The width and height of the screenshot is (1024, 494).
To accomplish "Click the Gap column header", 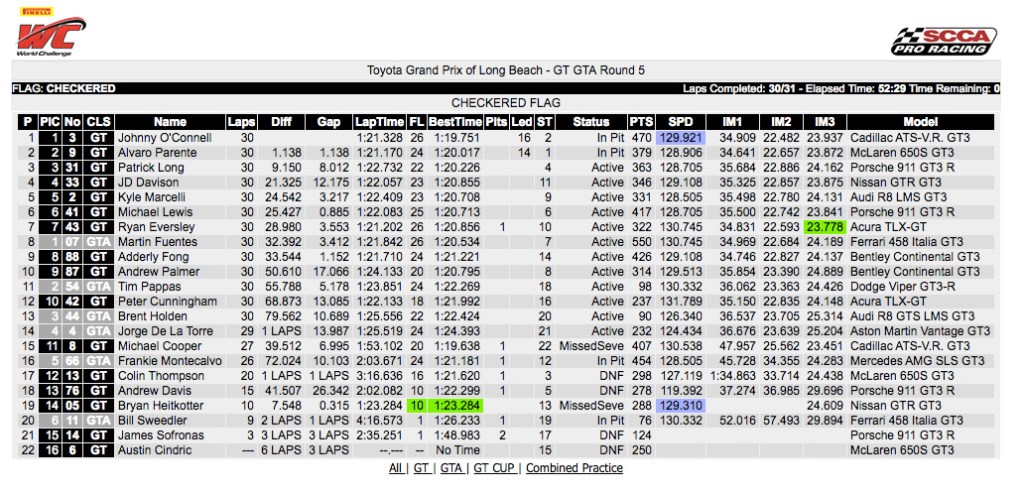I will (328, 122).
